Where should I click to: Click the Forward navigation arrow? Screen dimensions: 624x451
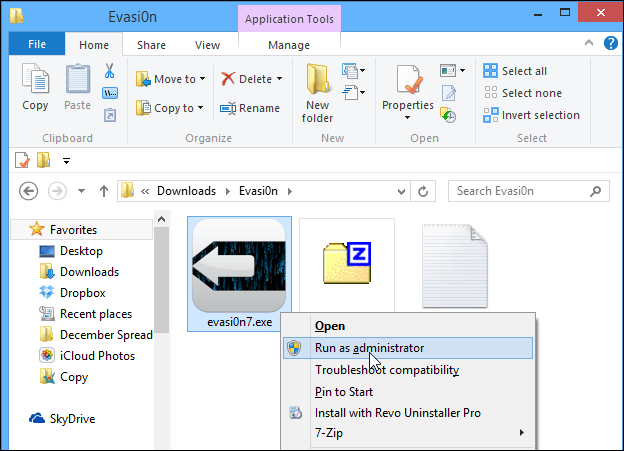pos(57,191)
